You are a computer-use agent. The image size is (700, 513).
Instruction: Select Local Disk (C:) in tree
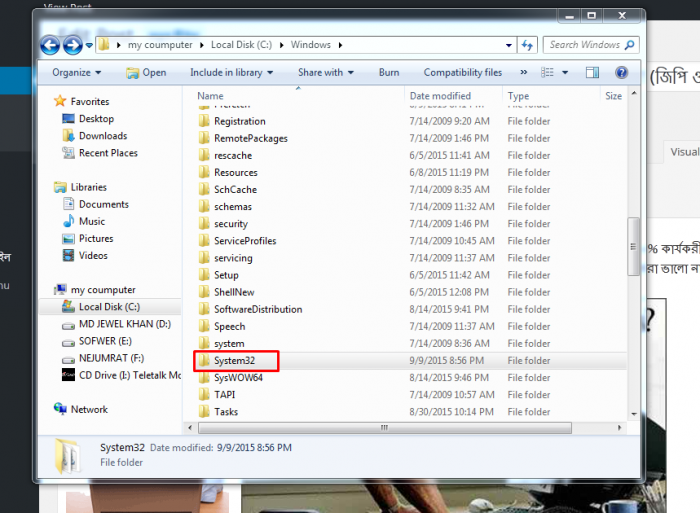click(x=109, y=307)
